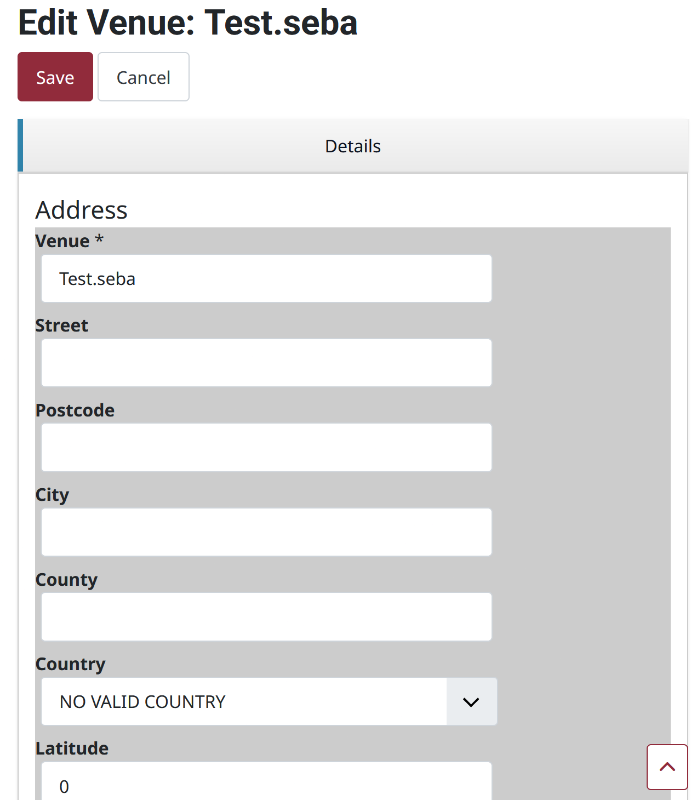
Task: Click the Country label text
Action: (x=70, y=664)
